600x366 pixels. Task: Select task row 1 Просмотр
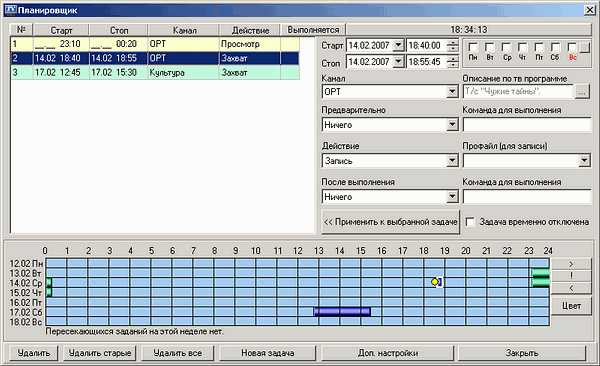point(155,44)
